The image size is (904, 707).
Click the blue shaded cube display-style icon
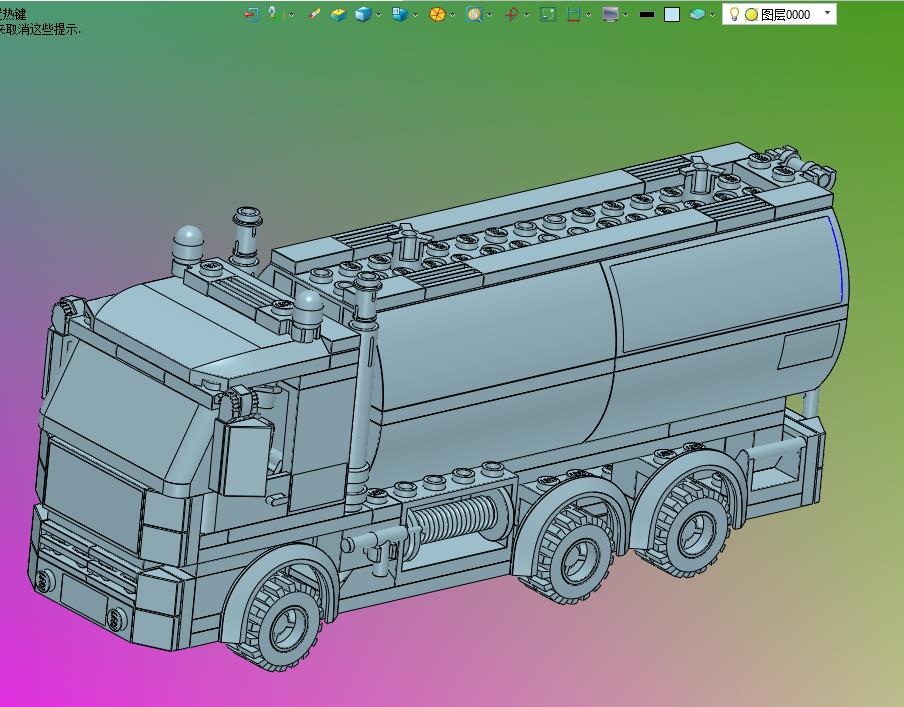coord(363,14)
